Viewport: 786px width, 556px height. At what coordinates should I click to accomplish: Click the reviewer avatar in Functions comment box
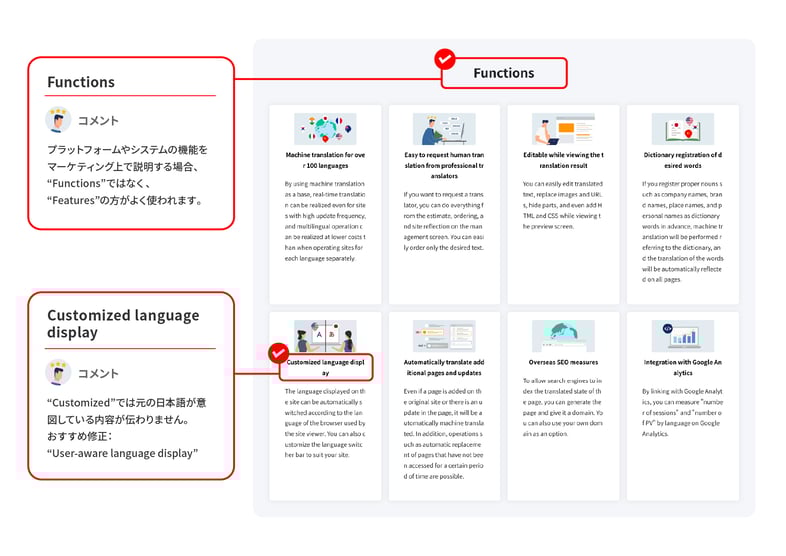[58, 120]
